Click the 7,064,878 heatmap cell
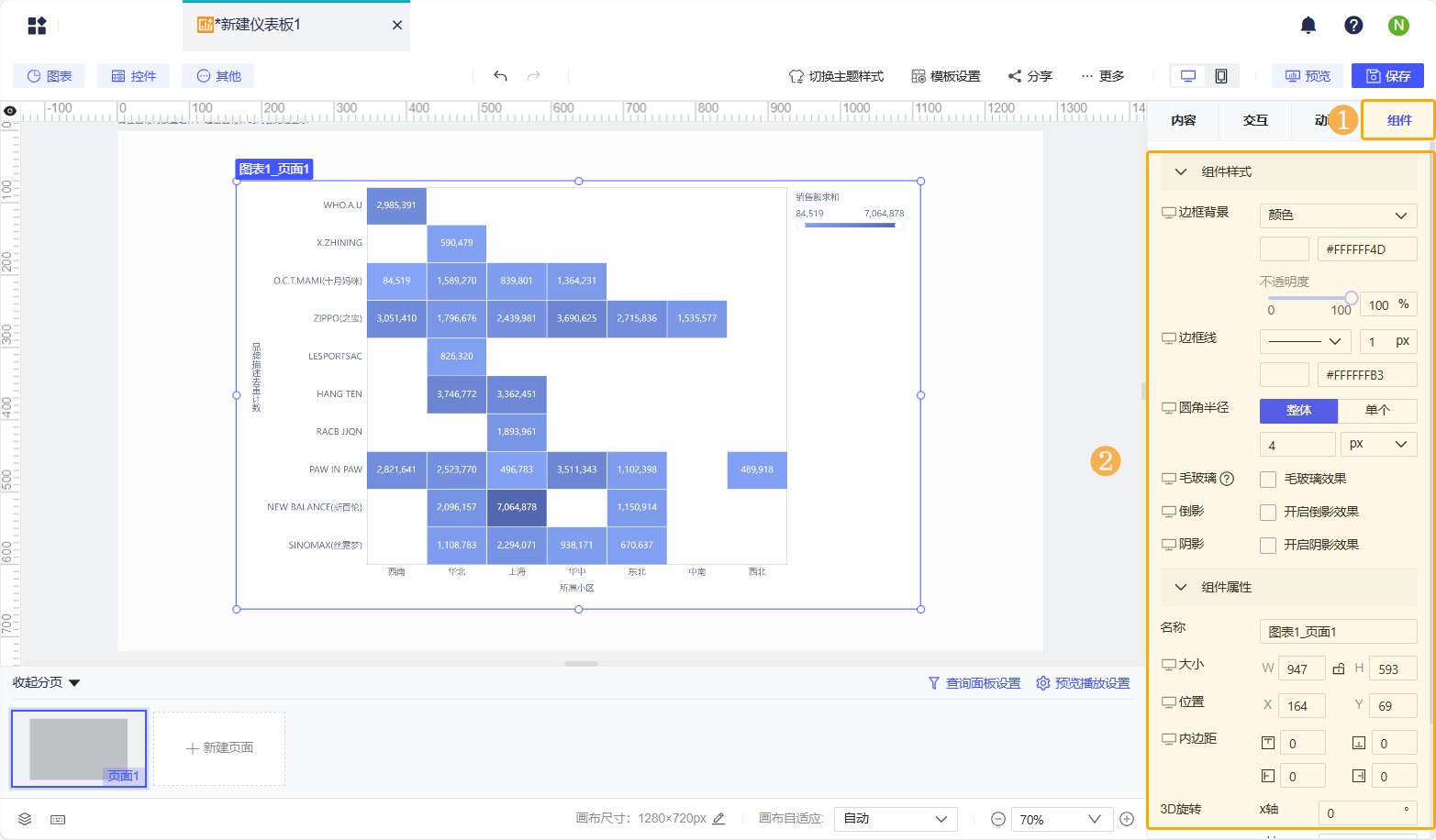Screen dimensions: 1436x840 click(x=517, y=507)
